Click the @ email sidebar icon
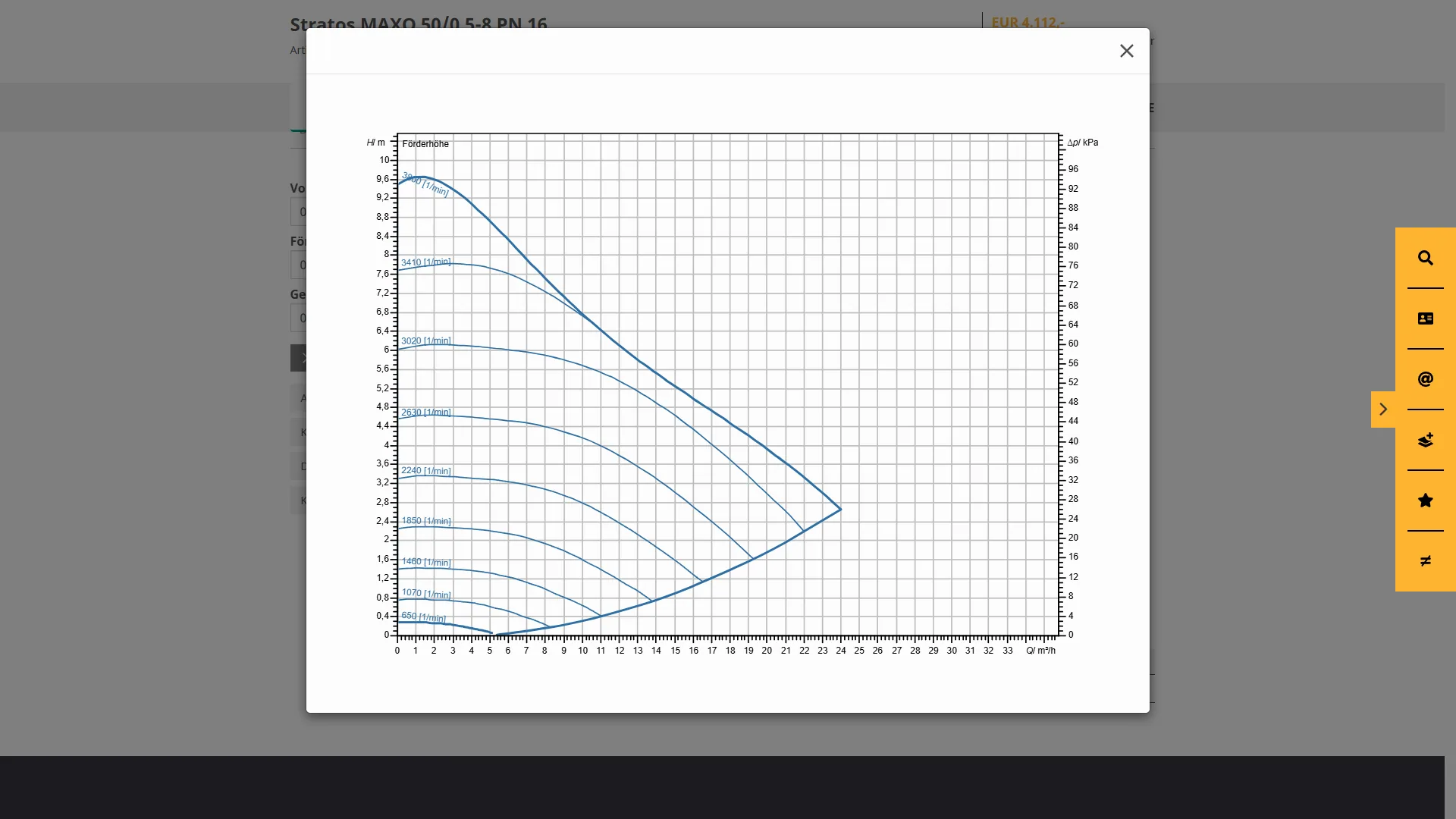The height and width of the screenshot is (819, 1456). point(1425,379)
